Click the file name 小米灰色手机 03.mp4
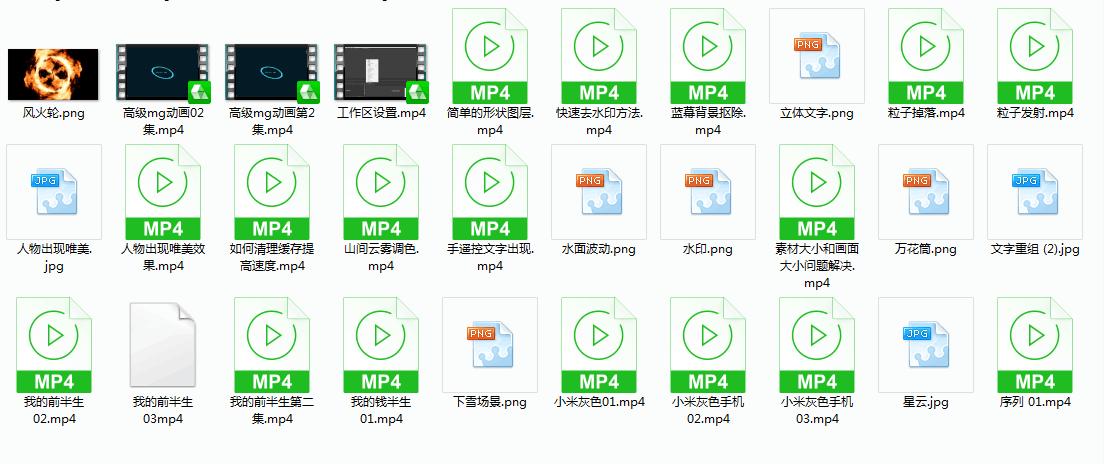 coord(817,410)
